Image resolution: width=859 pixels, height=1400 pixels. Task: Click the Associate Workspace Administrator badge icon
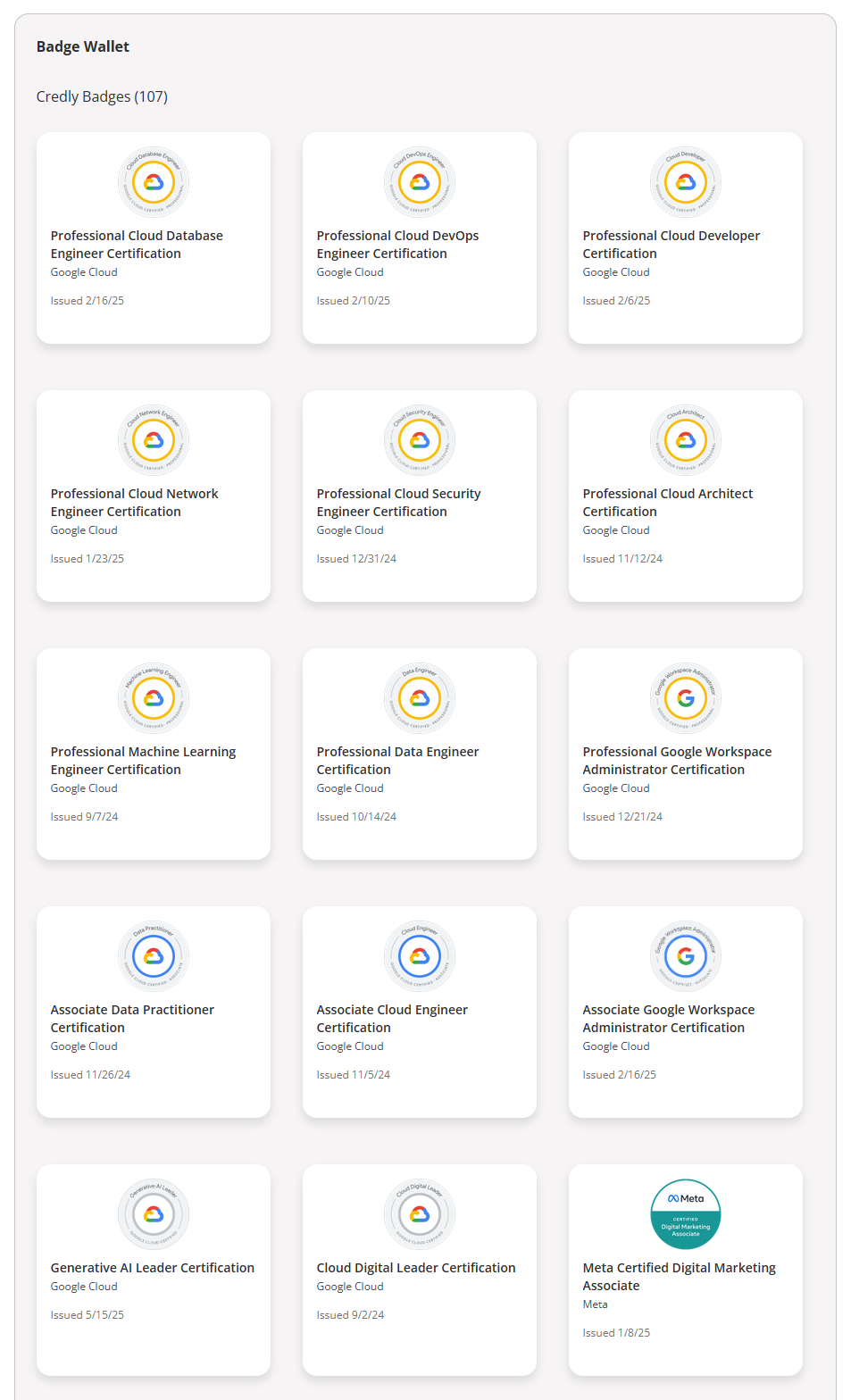click(x=686, y=956)
